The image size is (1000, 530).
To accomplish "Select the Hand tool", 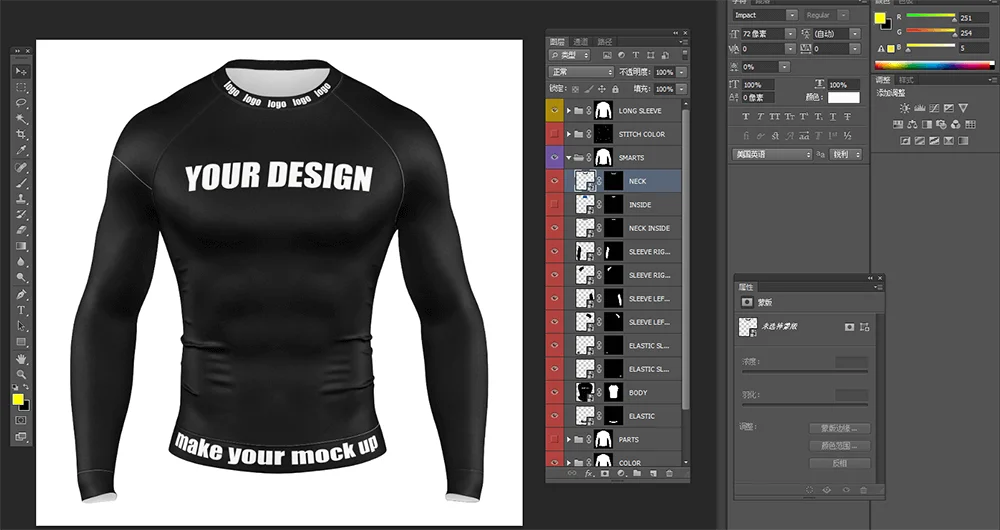I will [21, 359].
